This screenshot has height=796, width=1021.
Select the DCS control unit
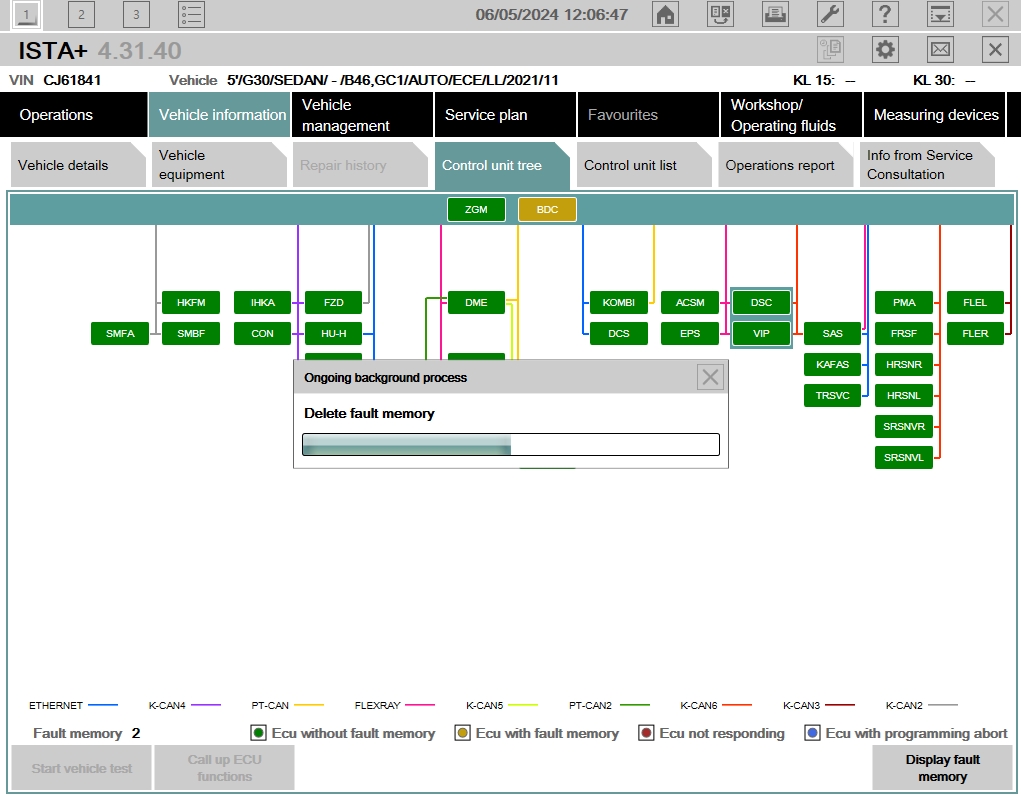click(619, 334)
